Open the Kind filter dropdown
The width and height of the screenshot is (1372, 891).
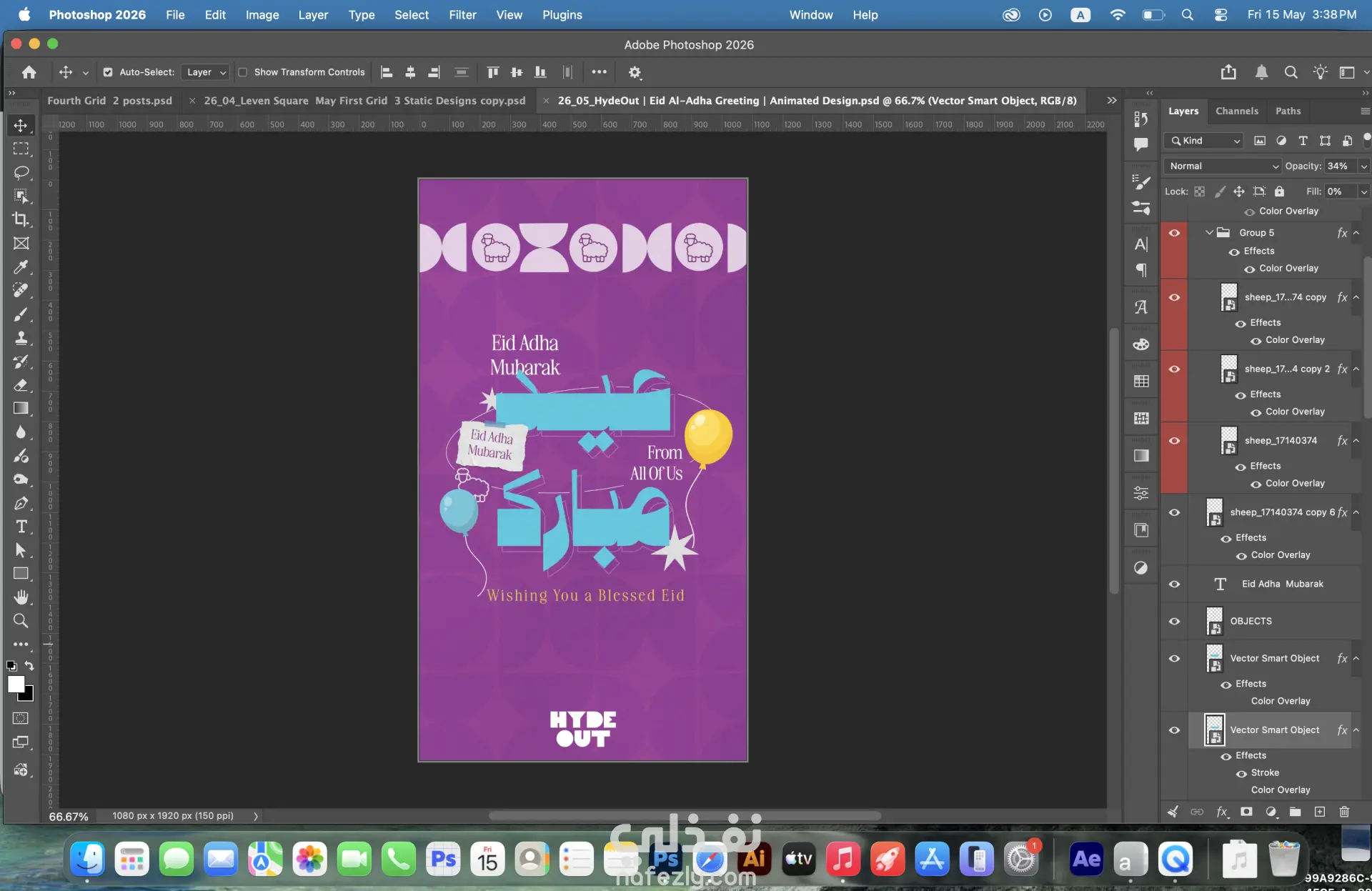(x=1203, y=141)
